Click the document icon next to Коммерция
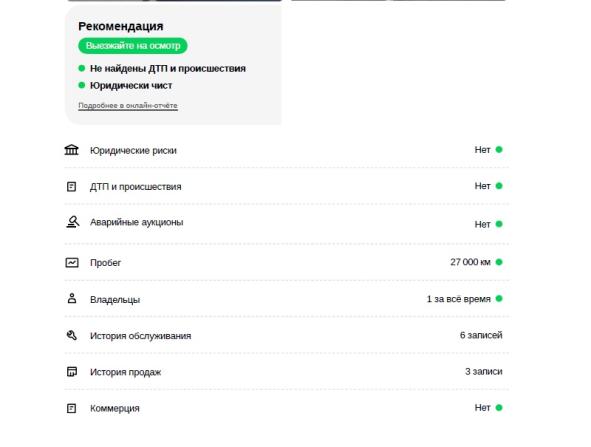This screenshot has width=591, height=447. tap(71, 408)
